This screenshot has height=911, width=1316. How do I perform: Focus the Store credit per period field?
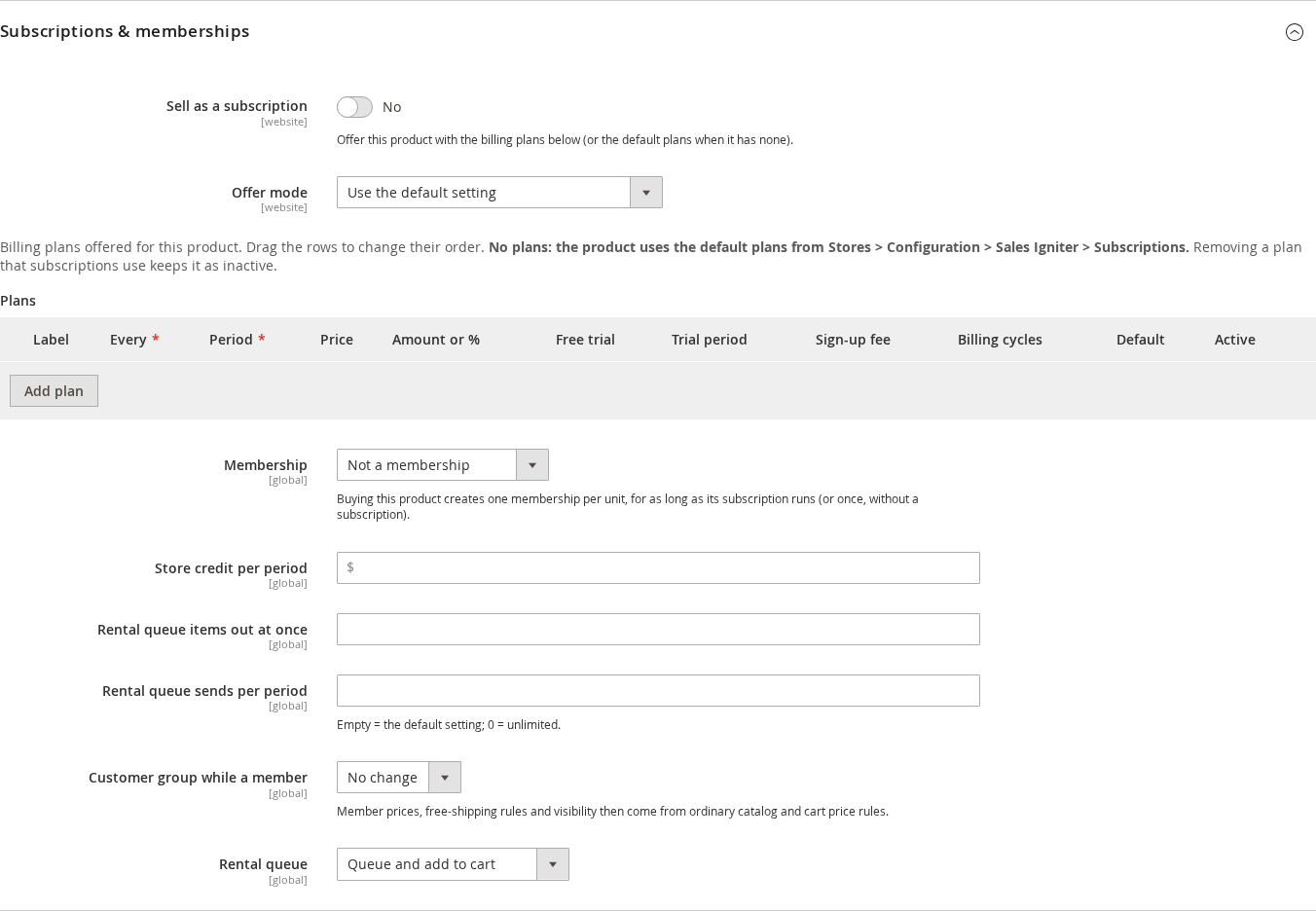pyautogui.click(x=658, y=568)
